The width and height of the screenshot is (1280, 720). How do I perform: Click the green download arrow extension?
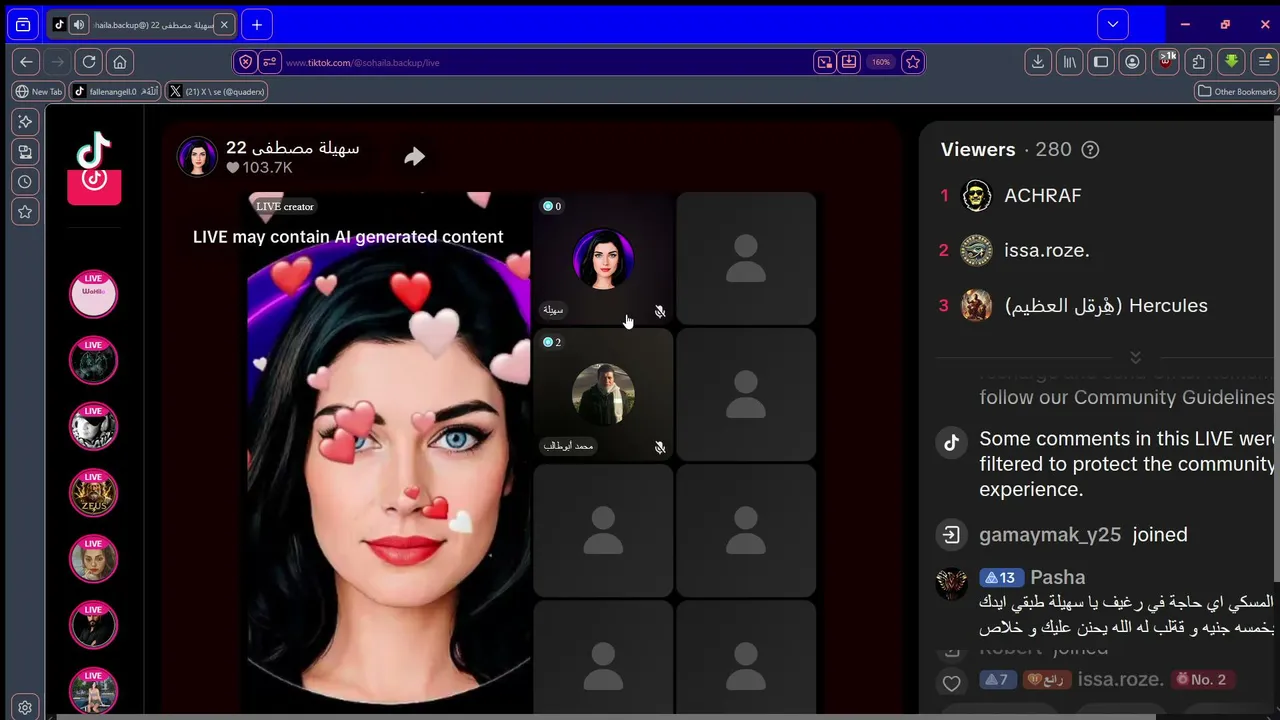coord(1231,62)
